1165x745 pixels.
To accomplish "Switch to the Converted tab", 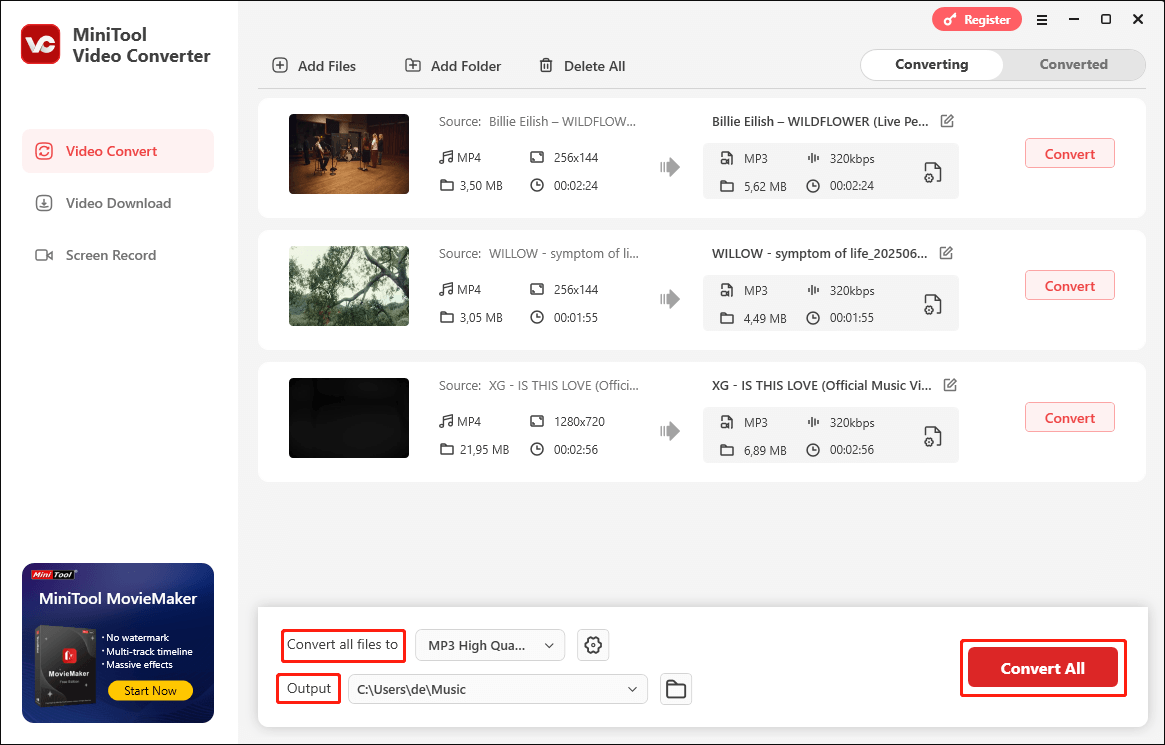I will pos(1074,65).
